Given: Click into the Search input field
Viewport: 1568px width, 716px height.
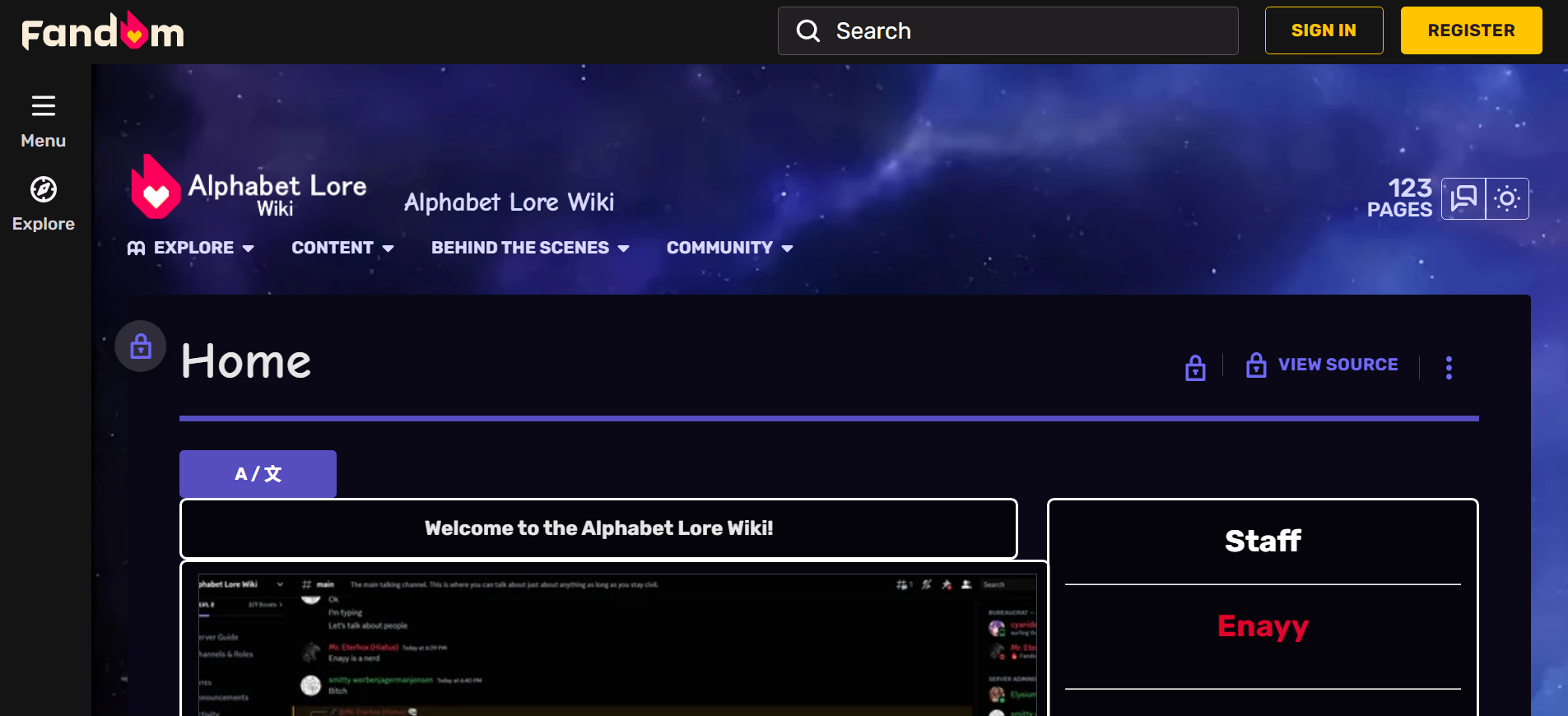Looking at the screenshot, I should (1029, 31).
